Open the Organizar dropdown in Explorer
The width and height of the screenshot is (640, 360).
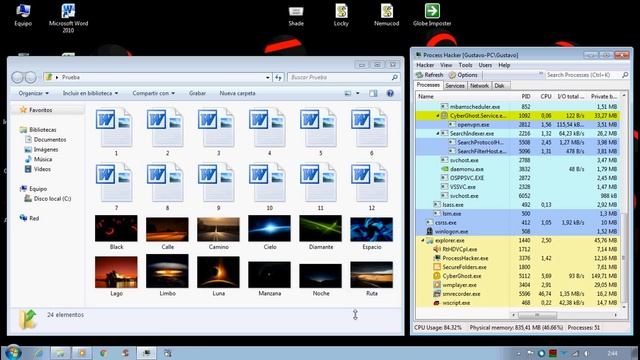[x=33, y=93]
